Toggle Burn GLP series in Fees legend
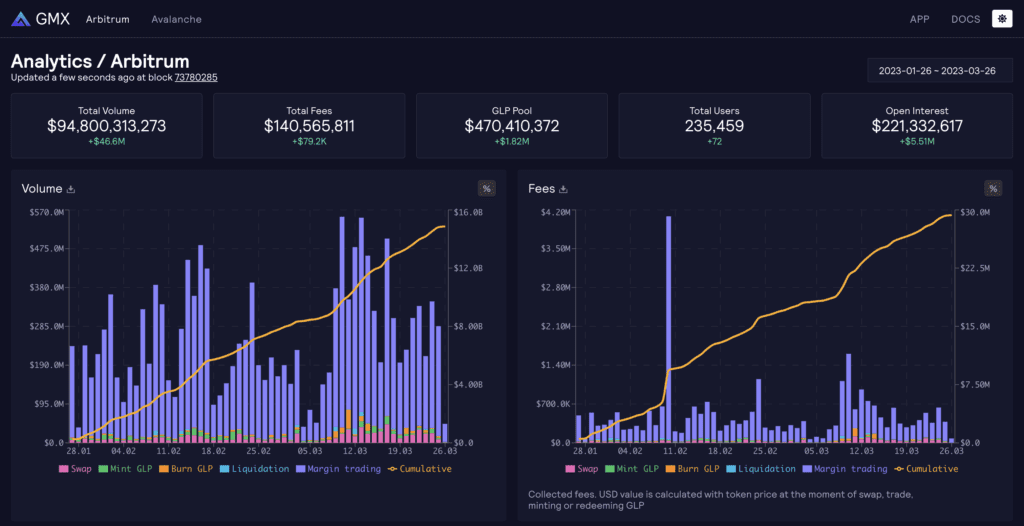This screenshot has width=1024, height=526. tap(696, 468)
